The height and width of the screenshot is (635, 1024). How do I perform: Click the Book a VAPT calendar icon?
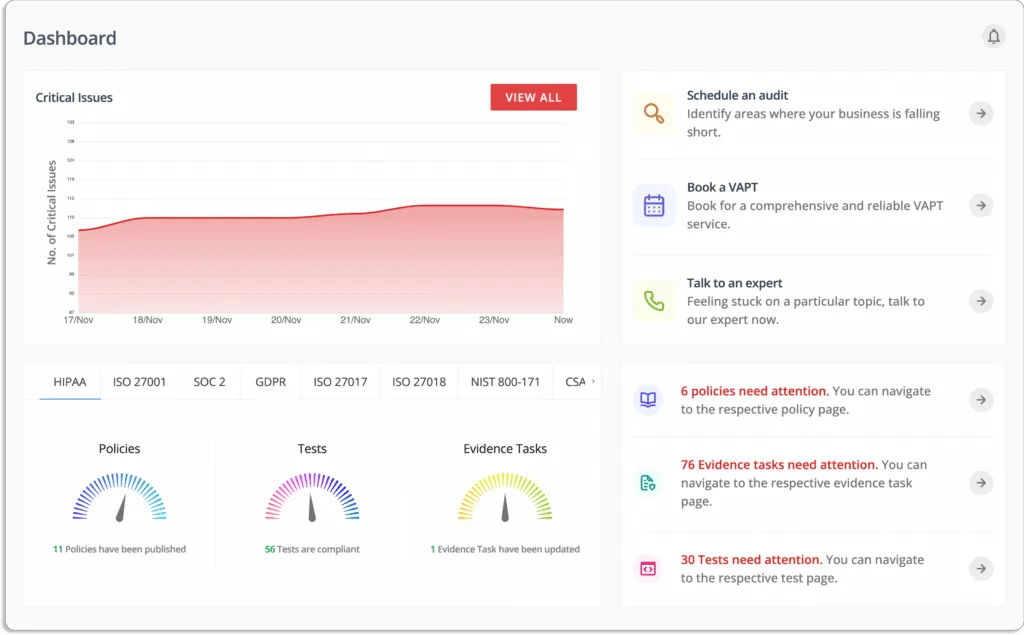654,205
